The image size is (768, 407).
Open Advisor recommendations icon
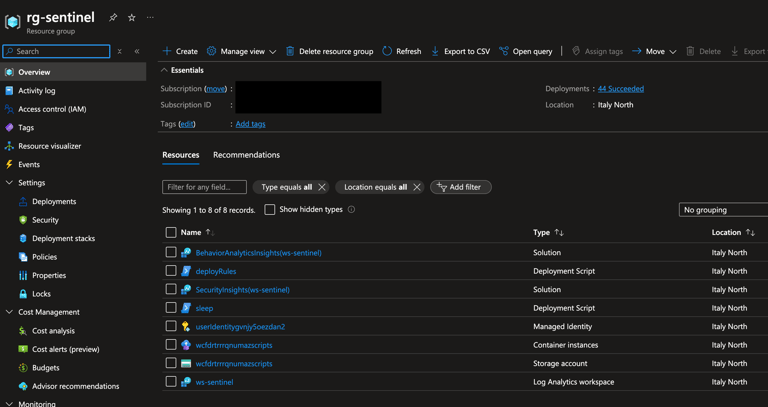click(x=23, y=386)
